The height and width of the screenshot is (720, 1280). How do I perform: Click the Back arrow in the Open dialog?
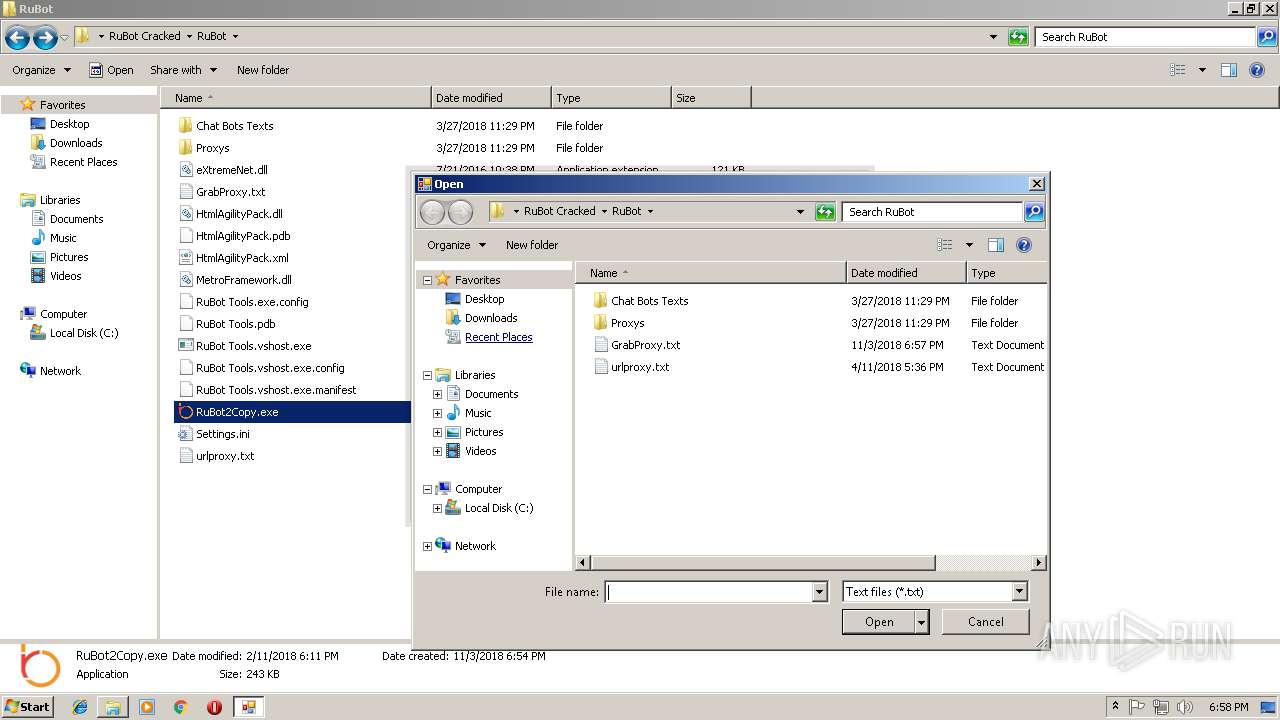(x=432, y=211)
